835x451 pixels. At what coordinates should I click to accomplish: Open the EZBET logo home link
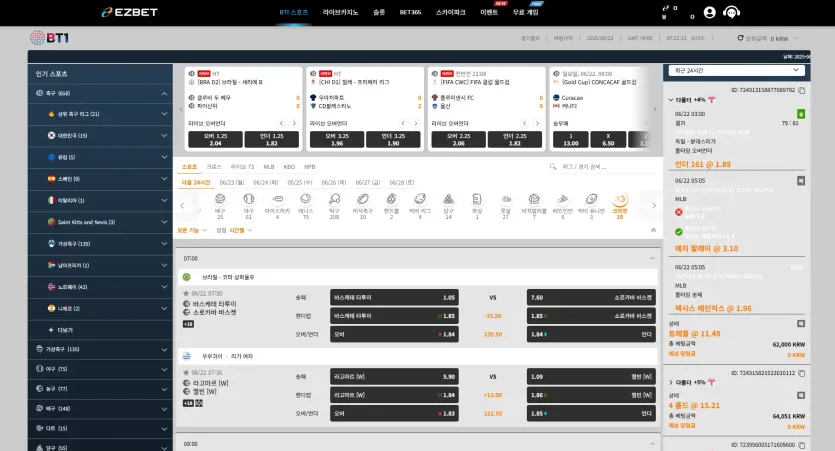(x=129, y=12)
